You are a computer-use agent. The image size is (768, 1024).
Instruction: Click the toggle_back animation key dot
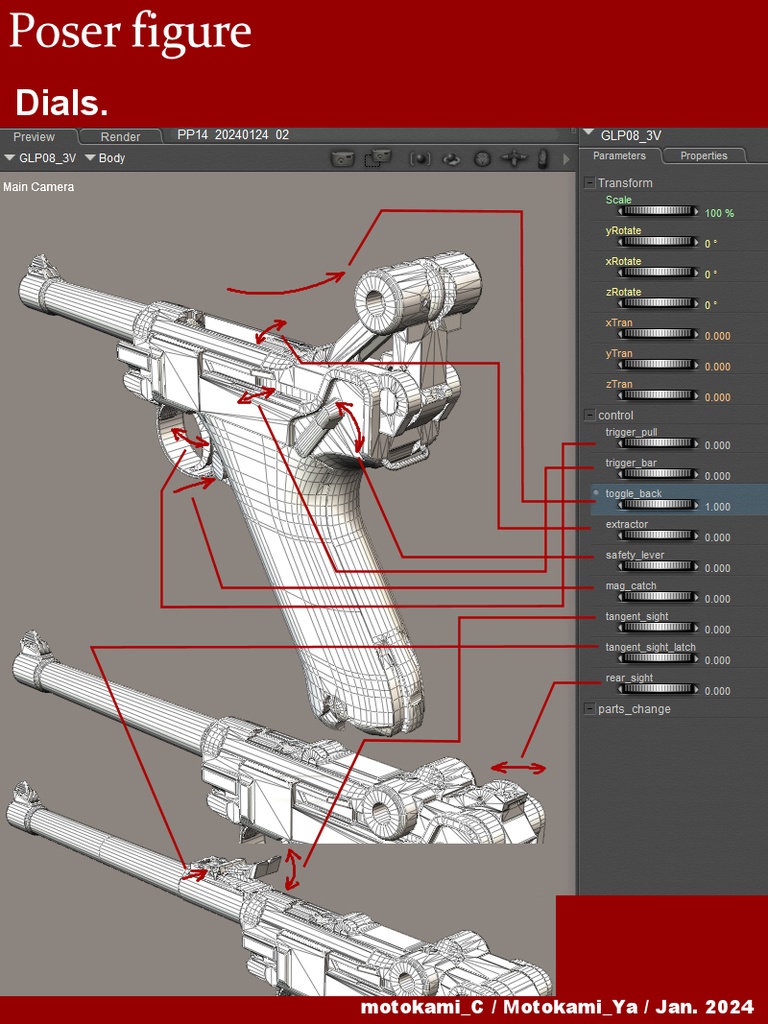(x=596, y=492)
